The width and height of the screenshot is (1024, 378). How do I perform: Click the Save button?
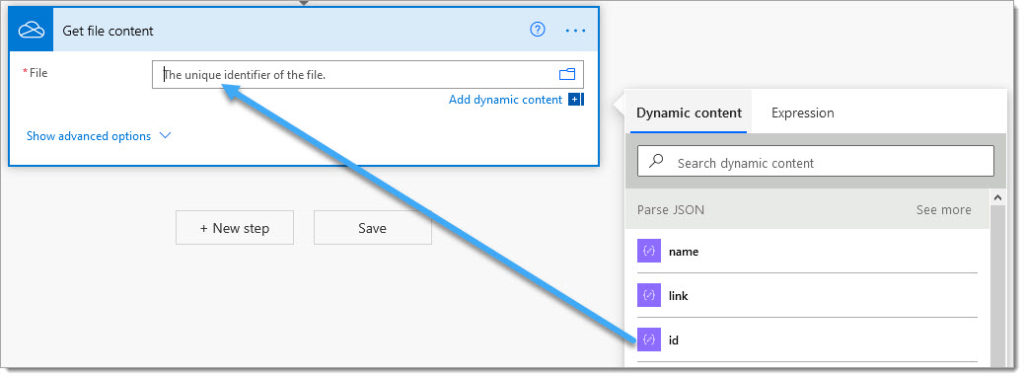click(x=372, y=228)
